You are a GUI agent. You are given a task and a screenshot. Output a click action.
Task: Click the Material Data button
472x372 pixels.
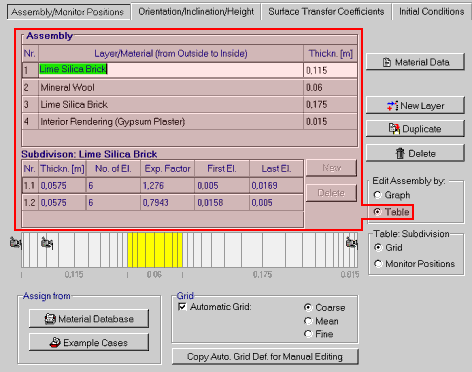tap(415, 62)
